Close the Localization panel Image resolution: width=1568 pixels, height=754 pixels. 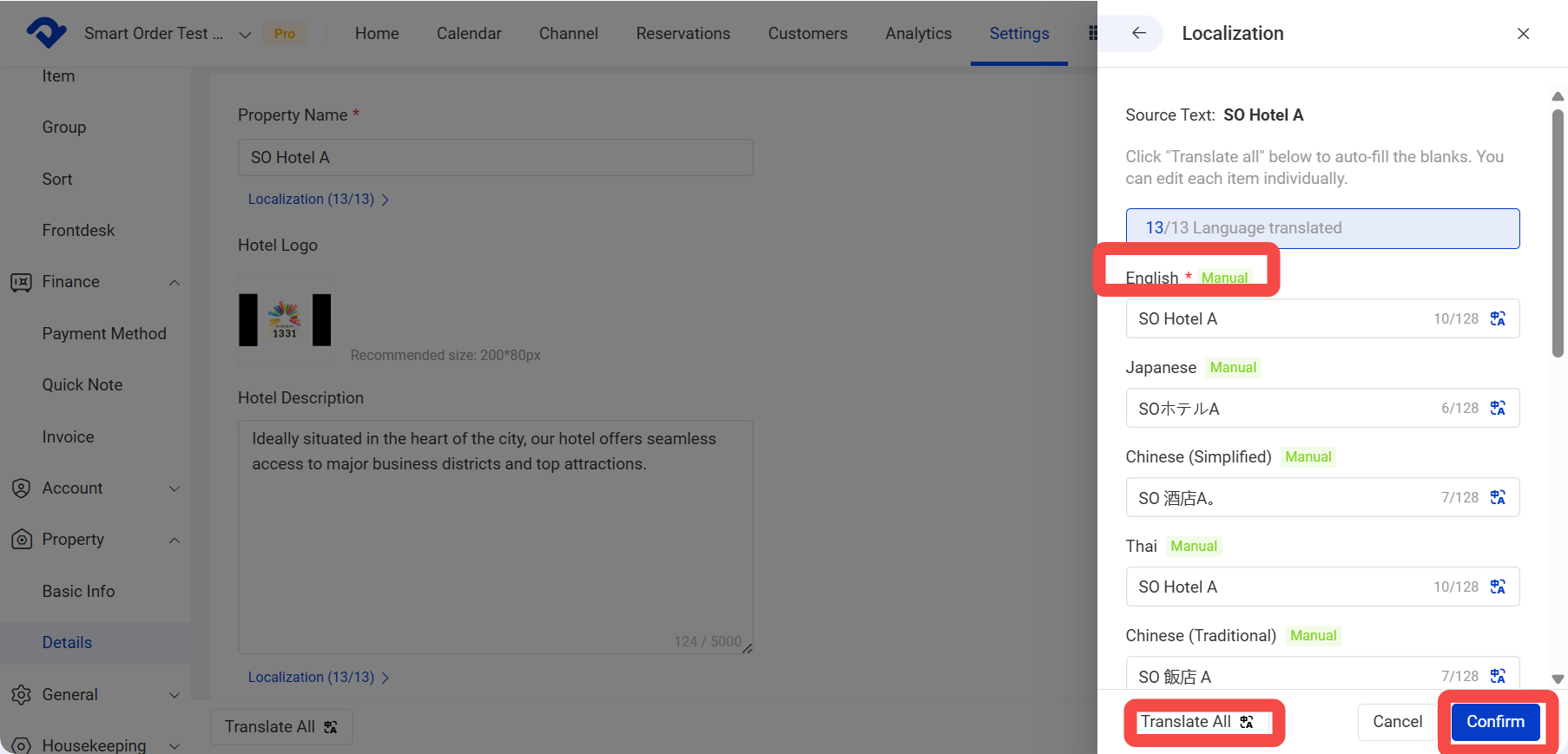(1523, 33)
